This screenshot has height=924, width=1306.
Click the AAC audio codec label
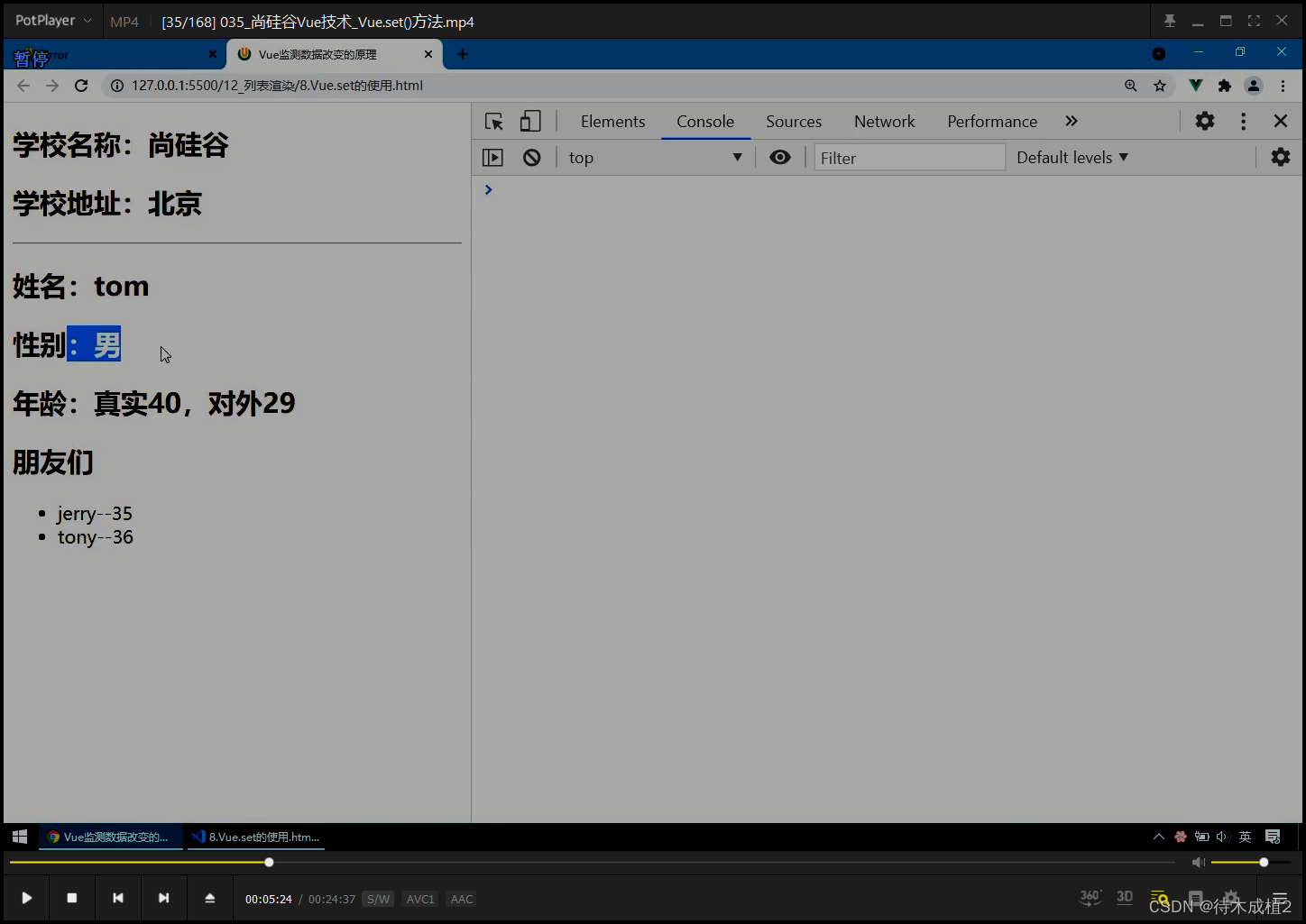pos(462,899)
